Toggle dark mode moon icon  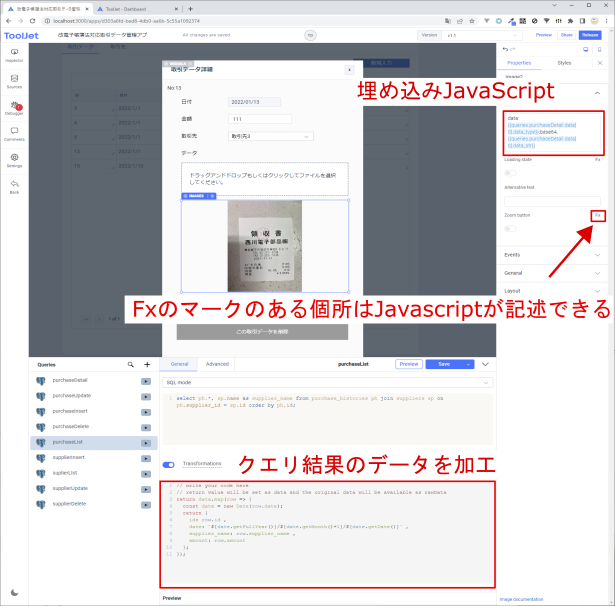15,592
